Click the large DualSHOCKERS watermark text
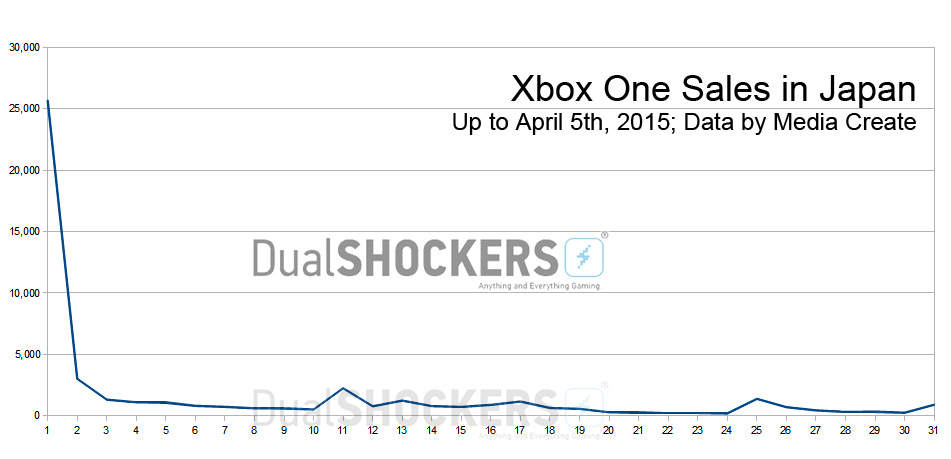 coord(405,258)
